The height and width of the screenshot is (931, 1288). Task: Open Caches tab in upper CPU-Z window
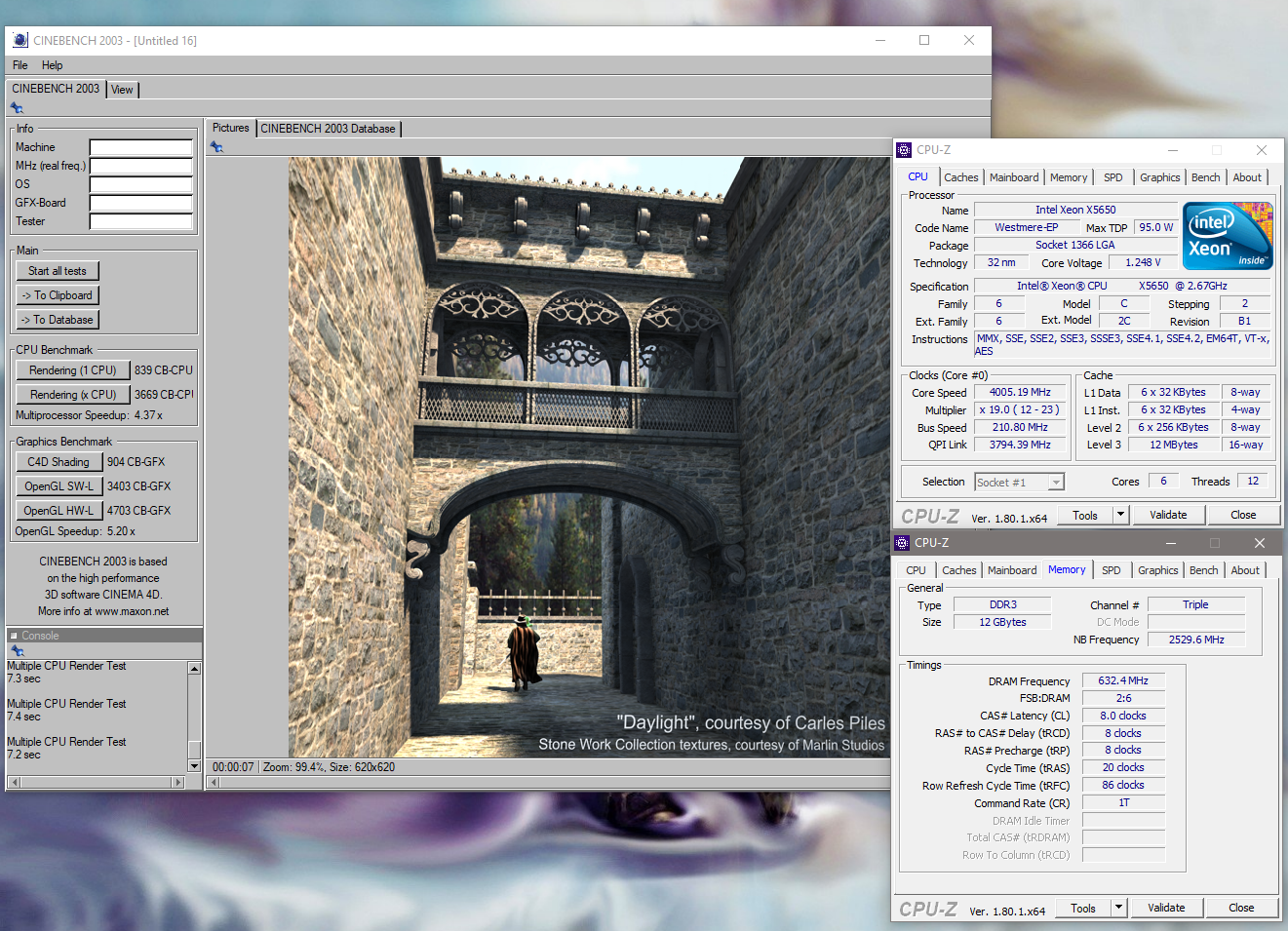click(x=960, y=177)
